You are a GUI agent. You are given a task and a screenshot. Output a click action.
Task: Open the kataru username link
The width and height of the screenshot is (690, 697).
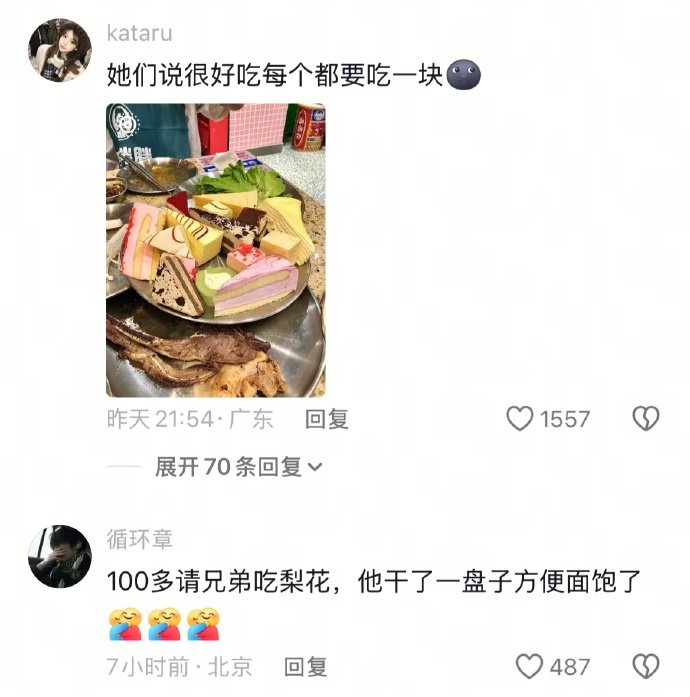pos(140,34)
